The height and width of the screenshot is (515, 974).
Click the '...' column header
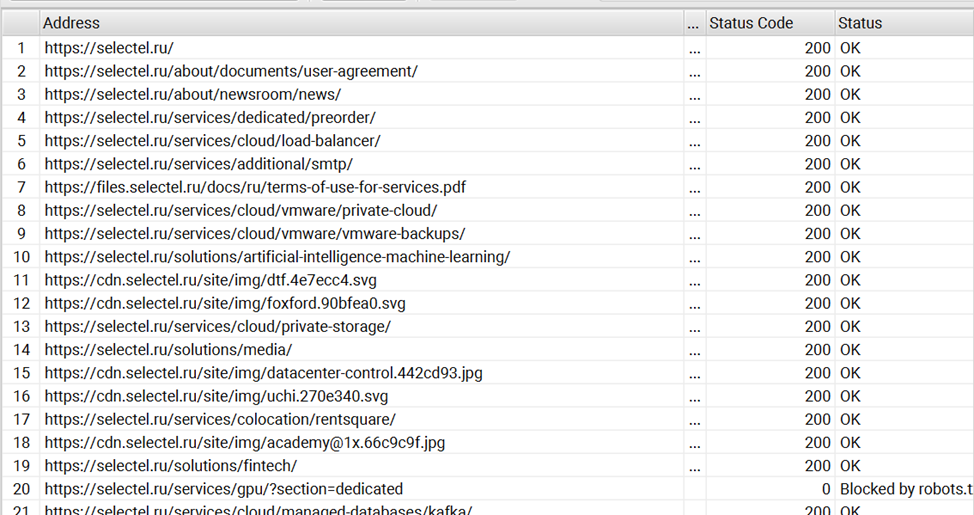(694, 23)
